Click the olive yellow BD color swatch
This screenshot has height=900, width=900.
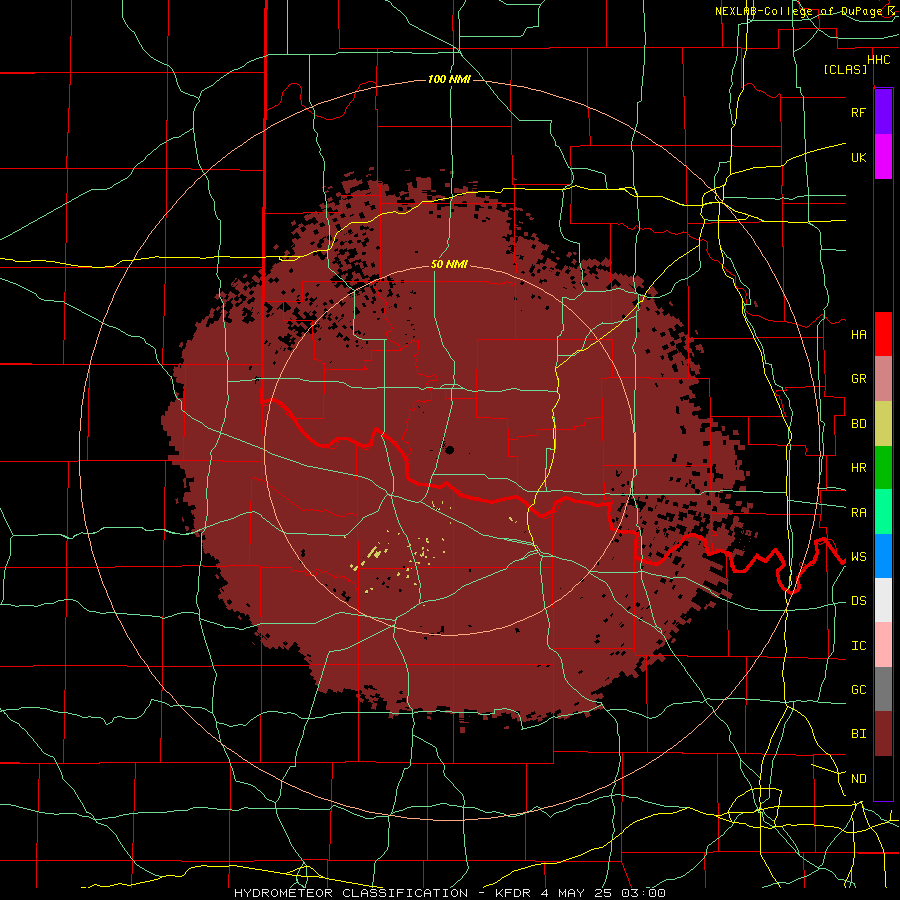pos(883,423)
